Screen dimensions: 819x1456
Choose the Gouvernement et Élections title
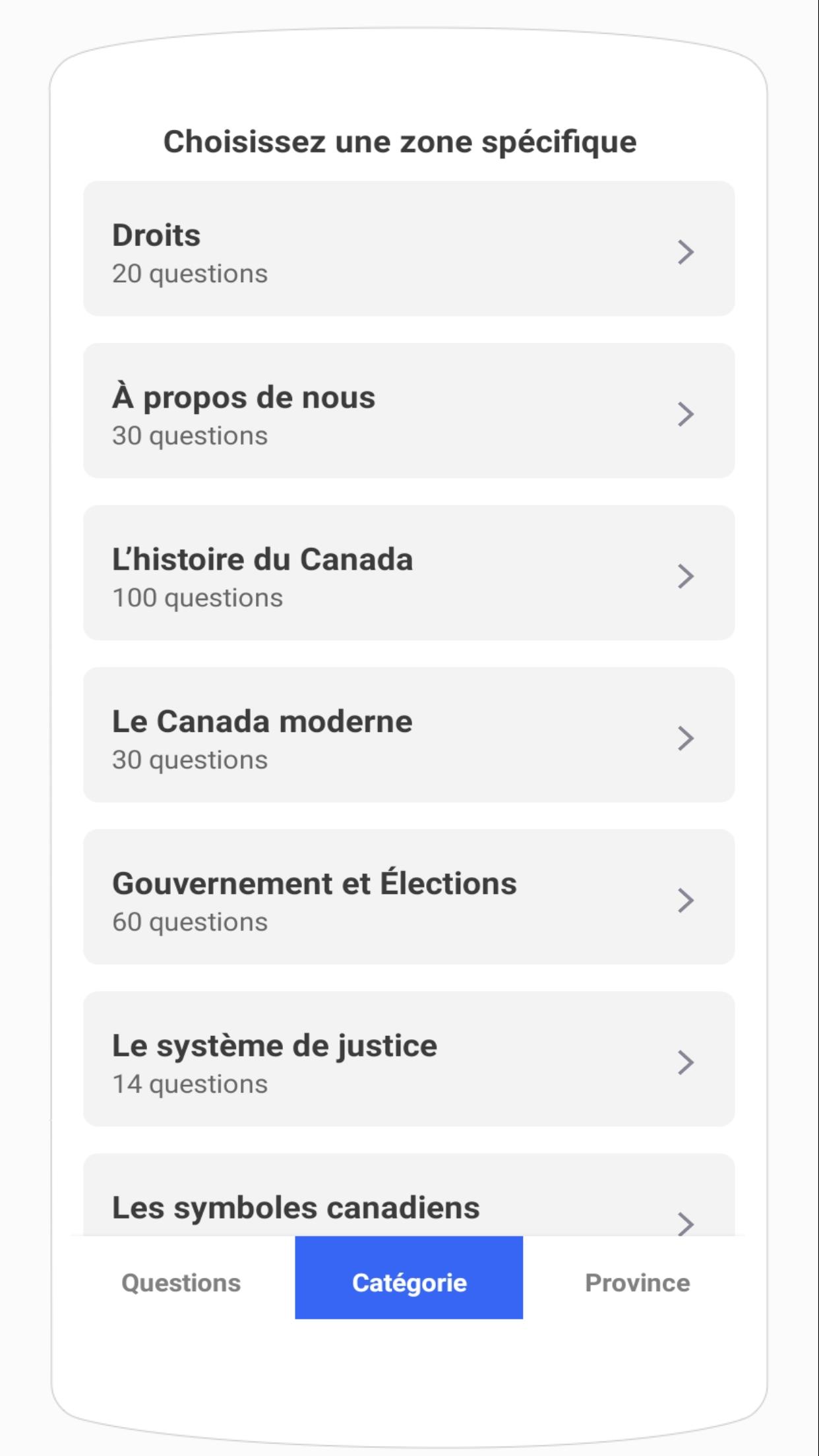[314, 882]
